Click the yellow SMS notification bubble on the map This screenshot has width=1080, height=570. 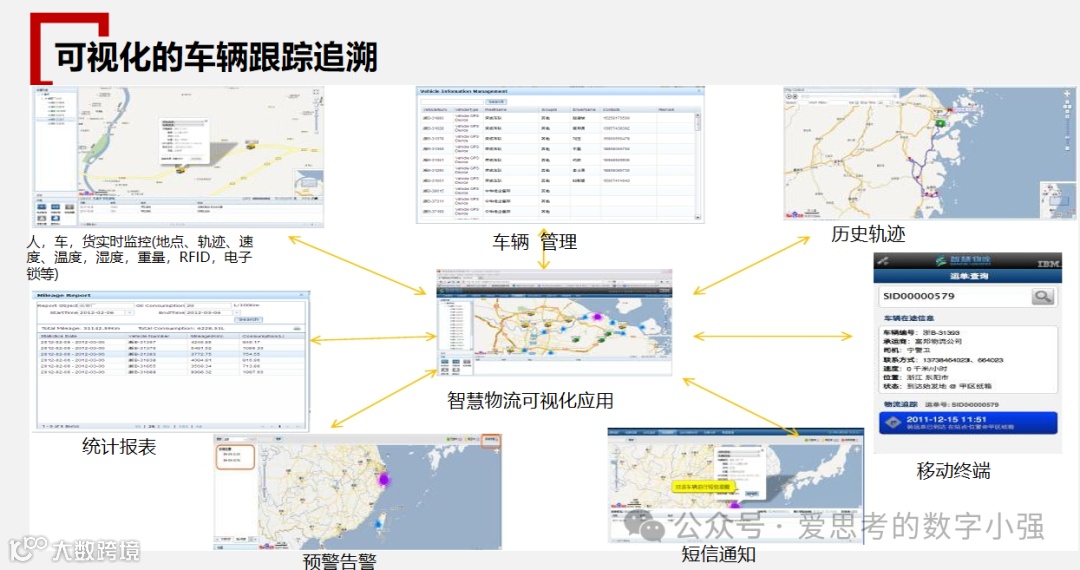coord(704,487)
